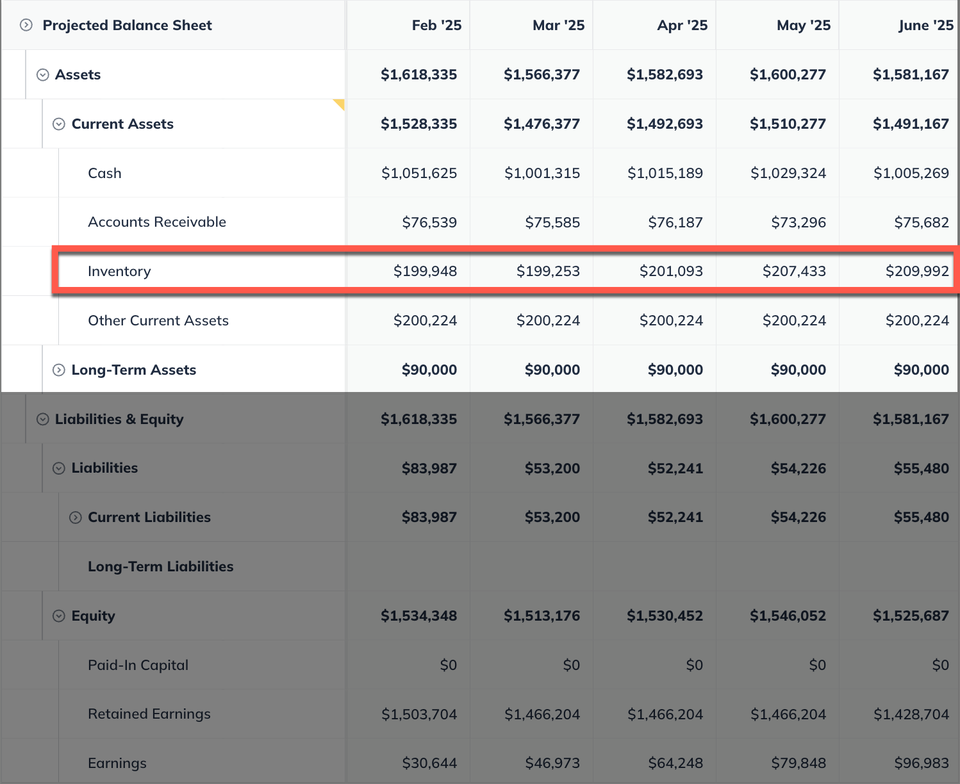Collapse the Equity group chevron
The image size is (960, 784).
59,616
